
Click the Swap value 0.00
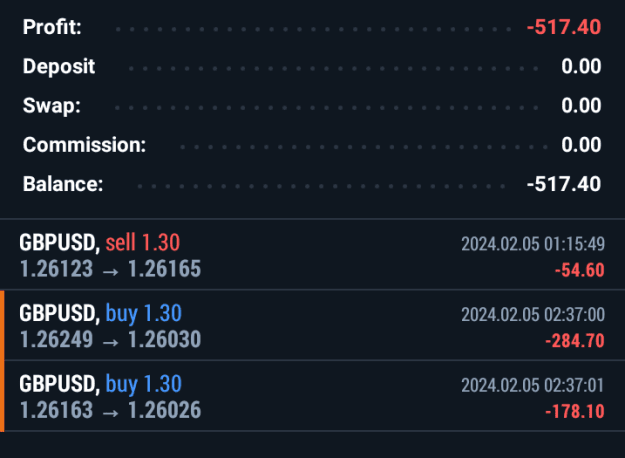click(x=581, y=106)
